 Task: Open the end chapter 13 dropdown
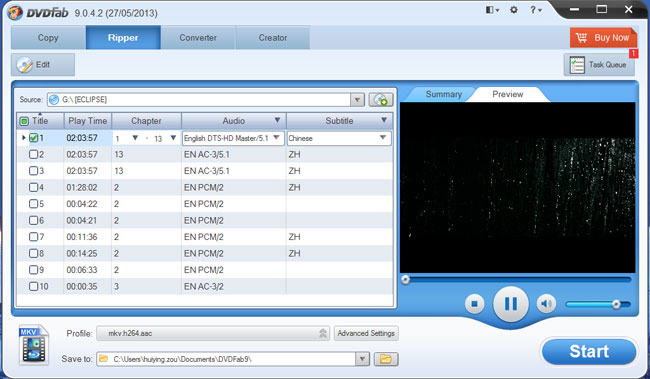pyautogui.click(x=173, y=138)
